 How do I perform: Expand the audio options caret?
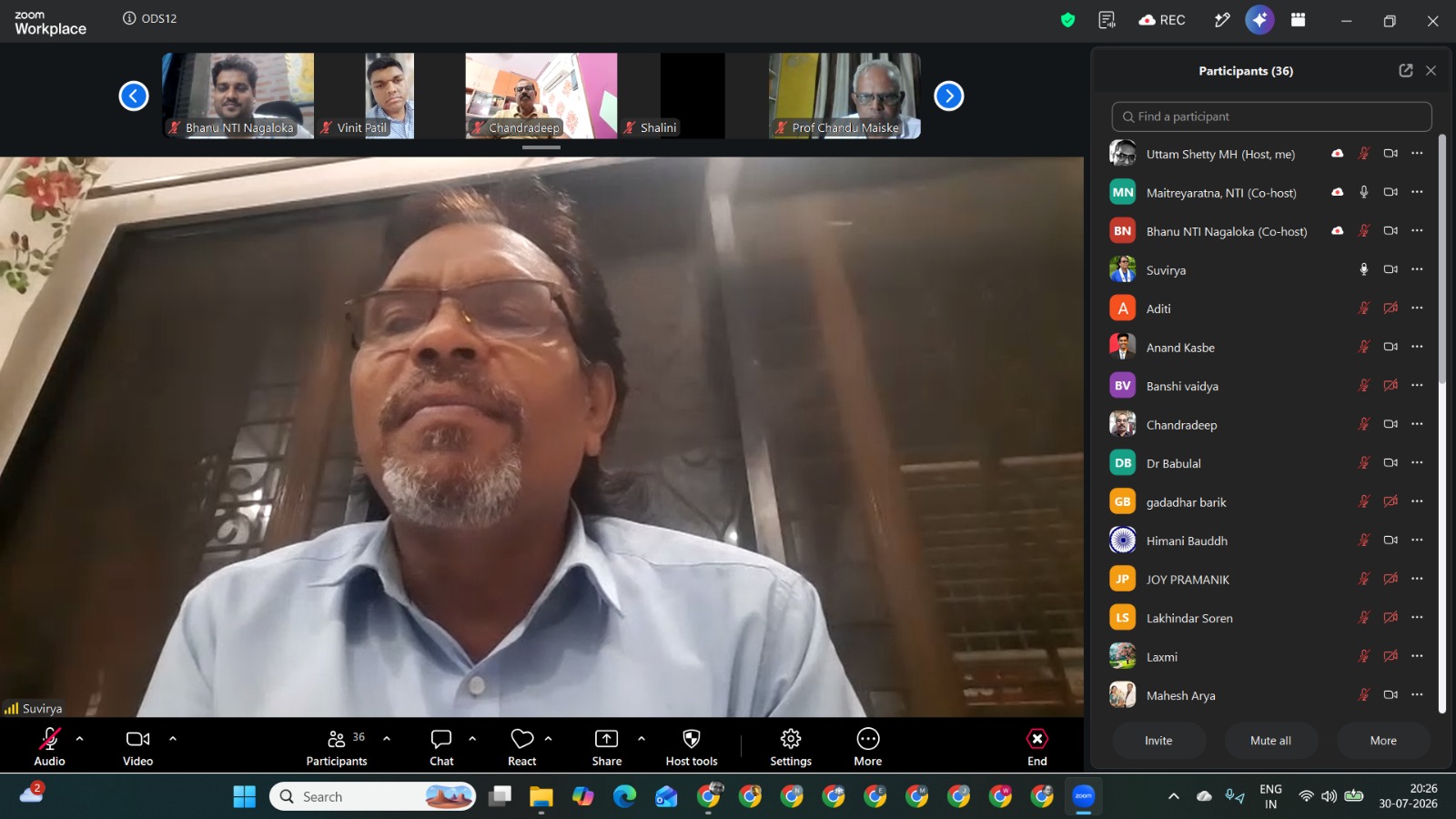(x=80, y=739)
